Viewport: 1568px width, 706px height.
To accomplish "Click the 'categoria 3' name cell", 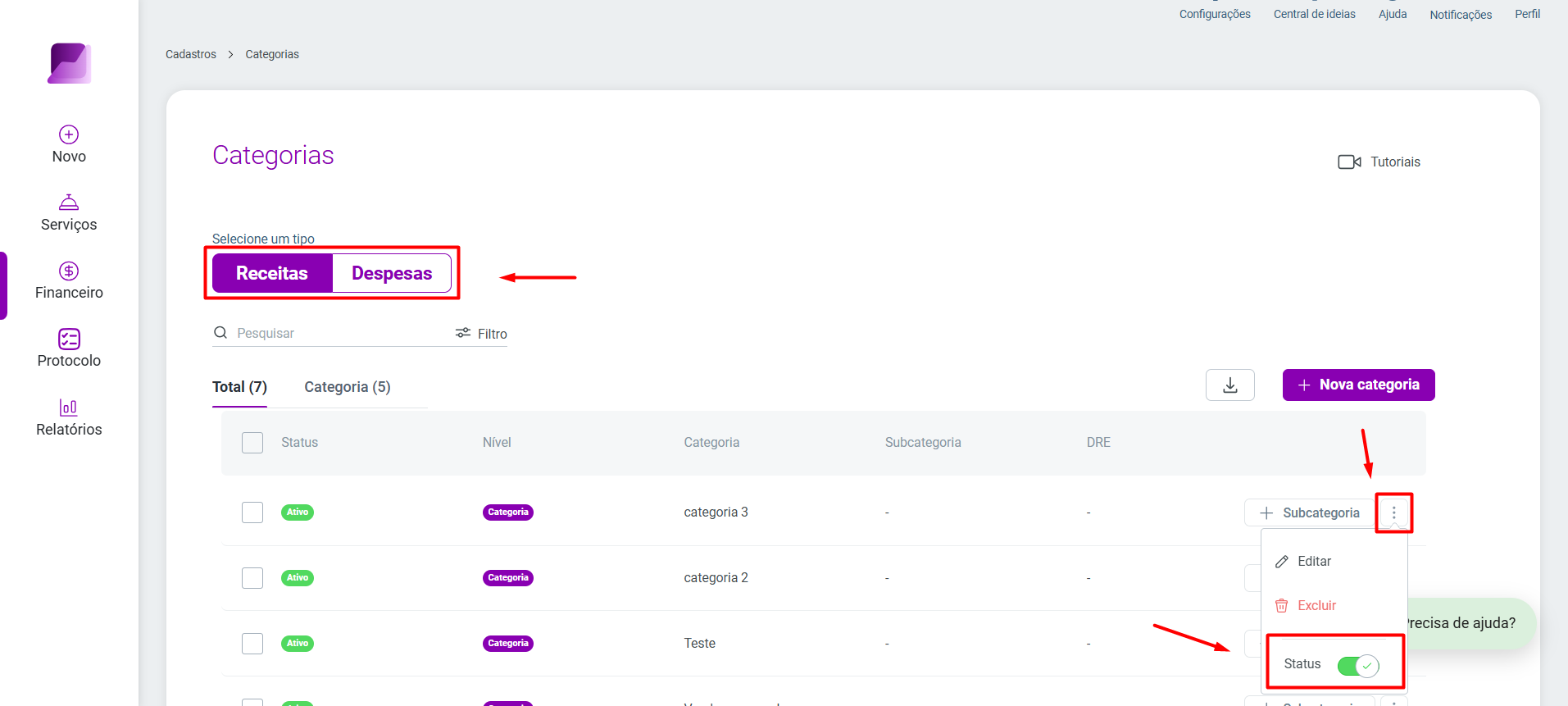I will click(716, 512).
